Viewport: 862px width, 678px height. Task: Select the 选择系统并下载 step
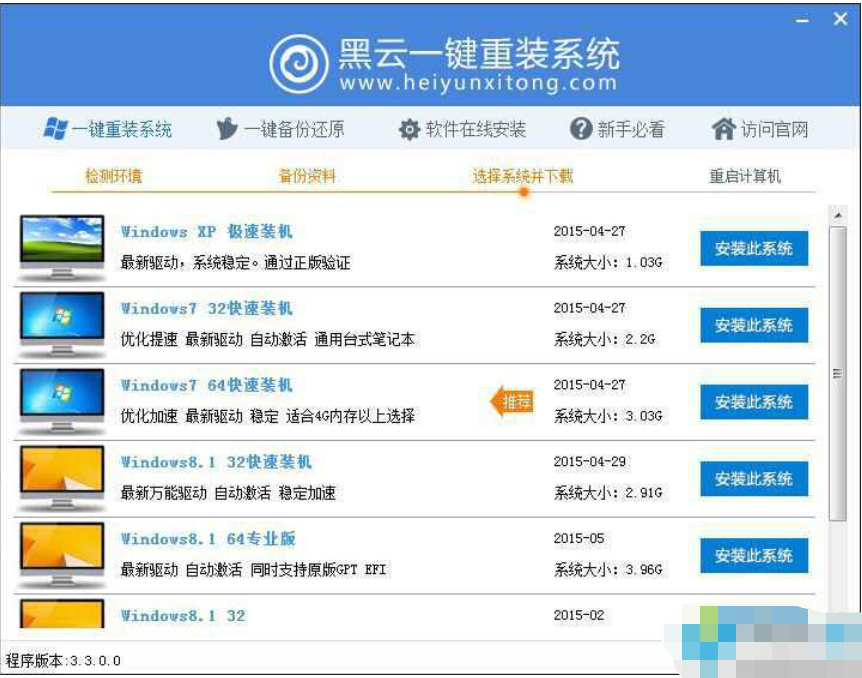523,176
